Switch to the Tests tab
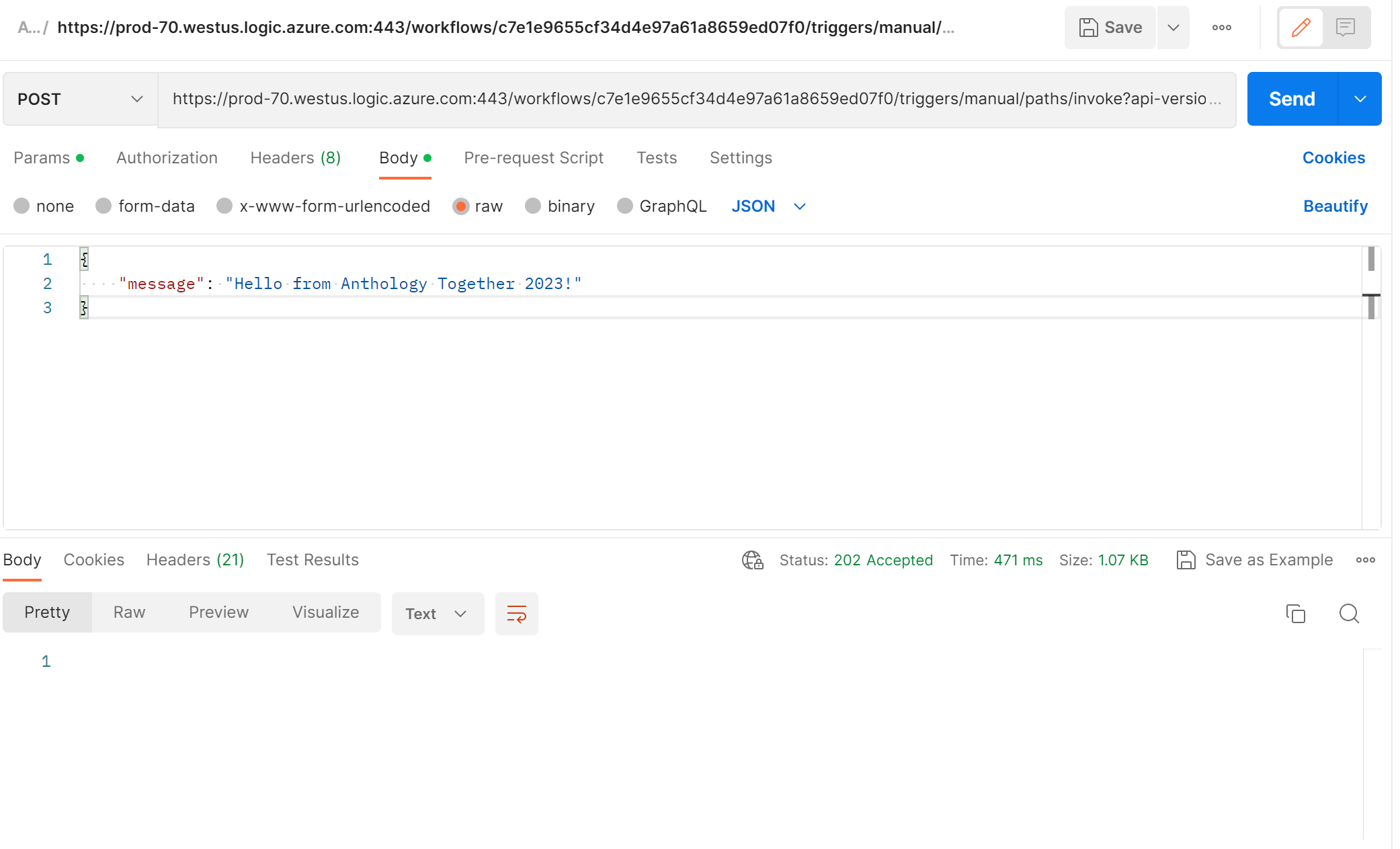The width and height of the screenshot is (1400, 849). [x=657, y=157]
